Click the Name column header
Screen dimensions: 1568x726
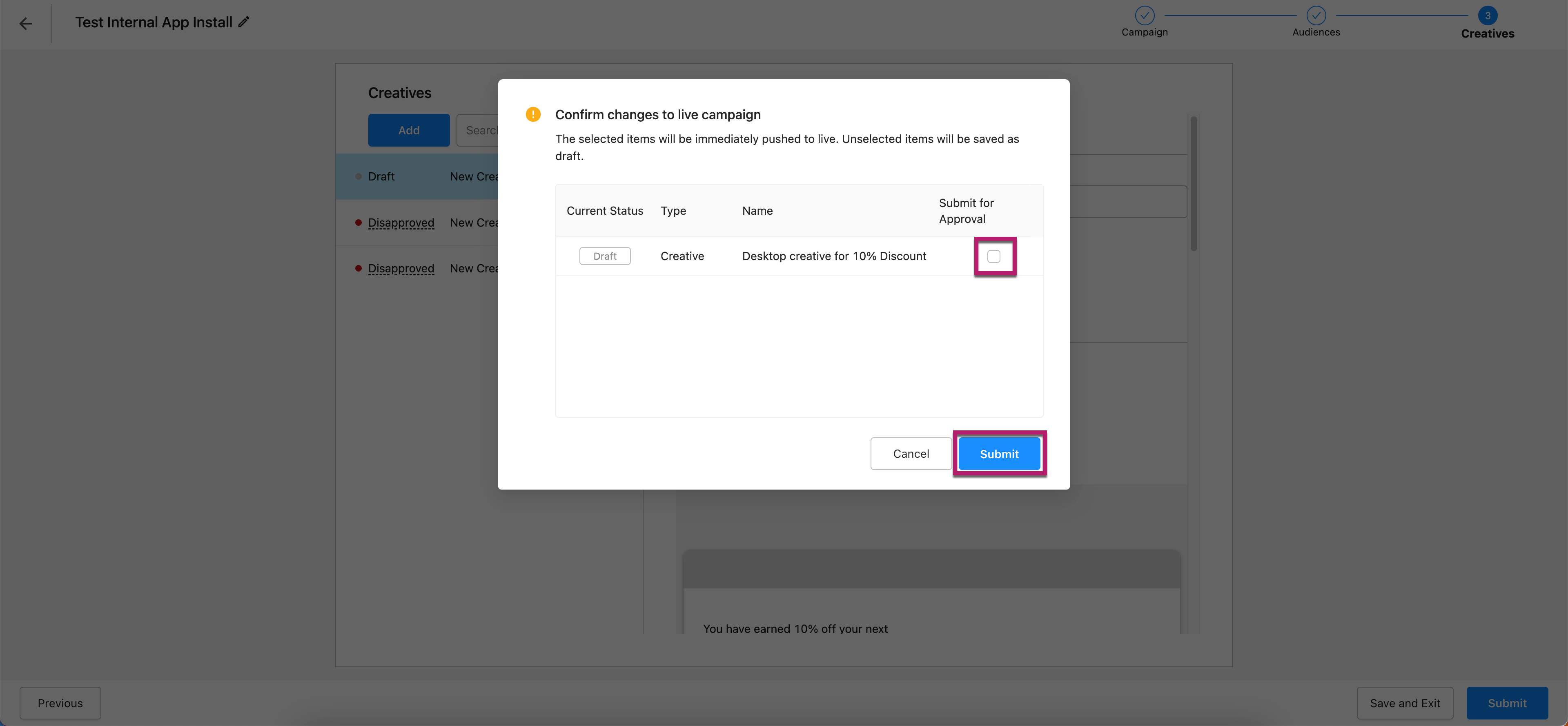[757, 211]
